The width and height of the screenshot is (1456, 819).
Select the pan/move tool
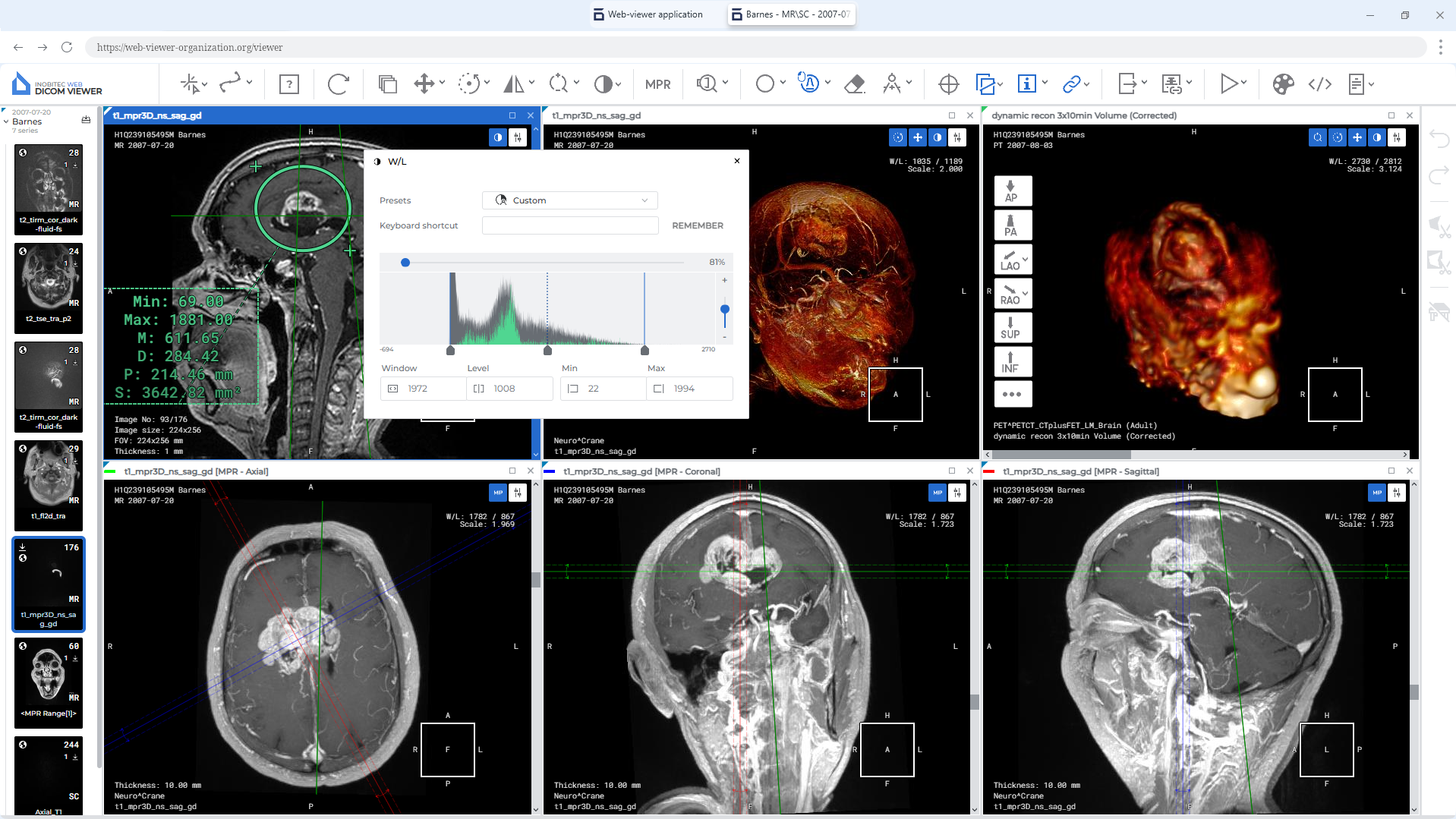coord(424,83)
